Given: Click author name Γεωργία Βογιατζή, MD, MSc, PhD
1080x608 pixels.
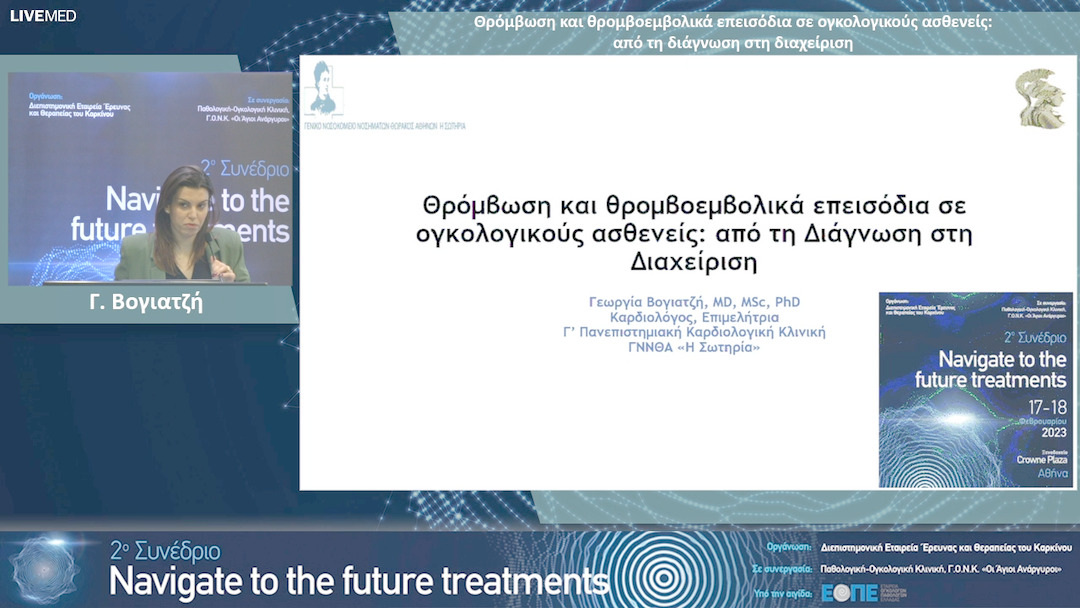Looking at the screenshot, I should click(695, 302).
